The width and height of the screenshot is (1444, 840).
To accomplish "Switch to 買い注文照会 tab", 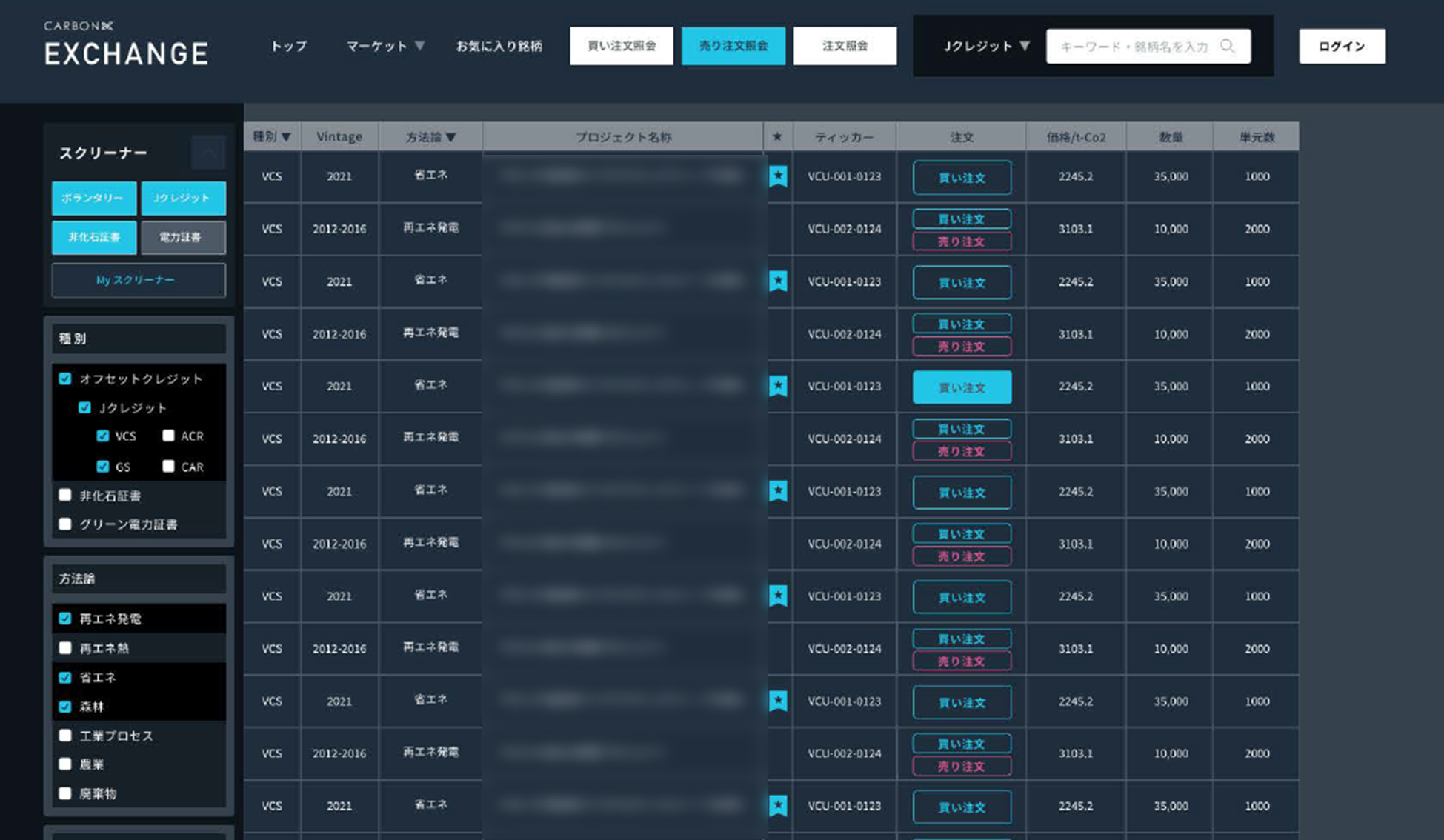I will coord(621,46).
